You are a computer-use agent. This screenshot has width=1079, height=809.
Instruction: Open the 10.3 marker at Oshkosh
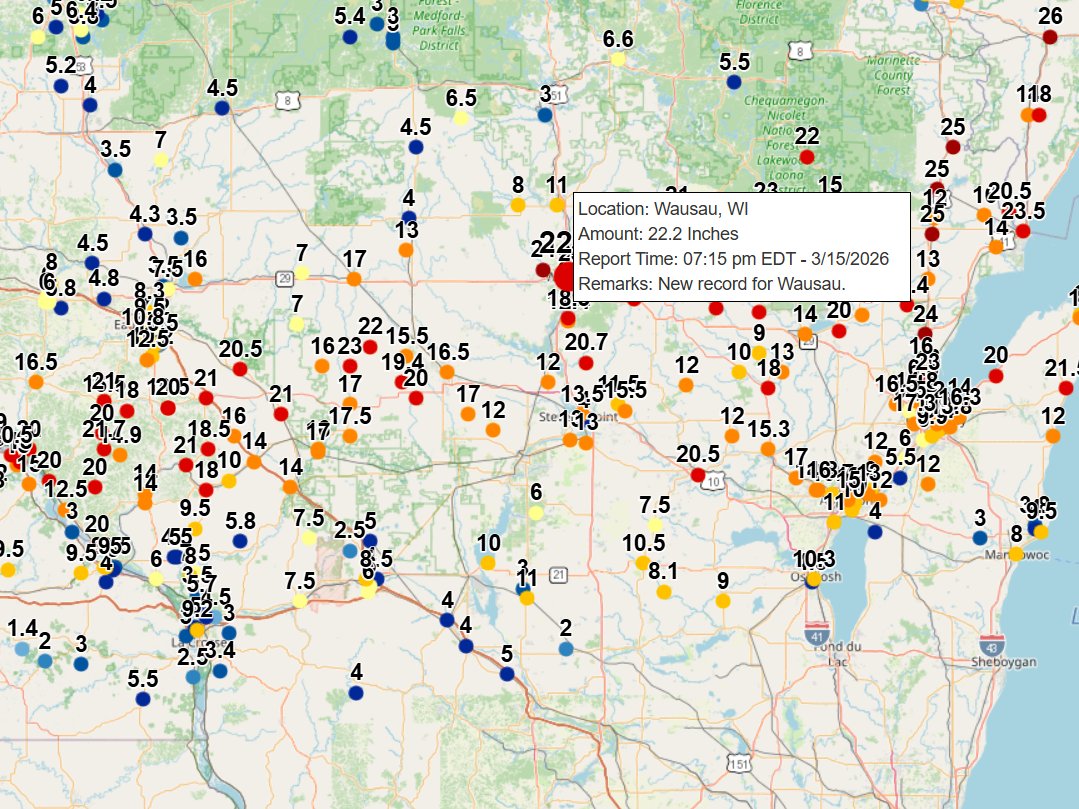click(813, 579)
